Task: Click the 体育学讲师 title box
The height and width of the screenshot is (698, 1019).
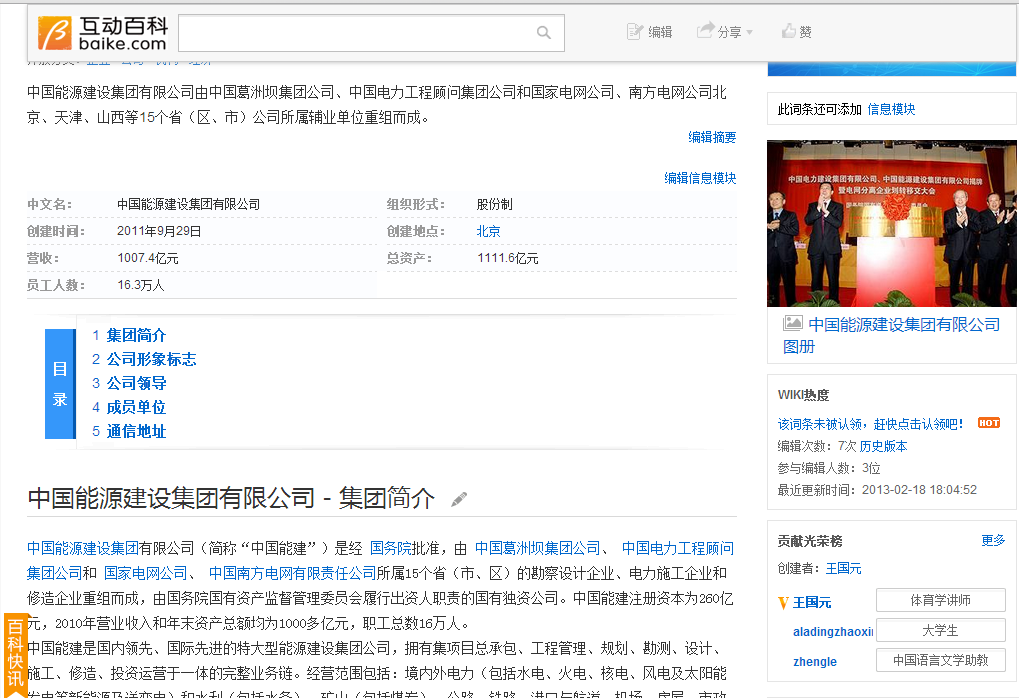Action: (x=940, y=600)
